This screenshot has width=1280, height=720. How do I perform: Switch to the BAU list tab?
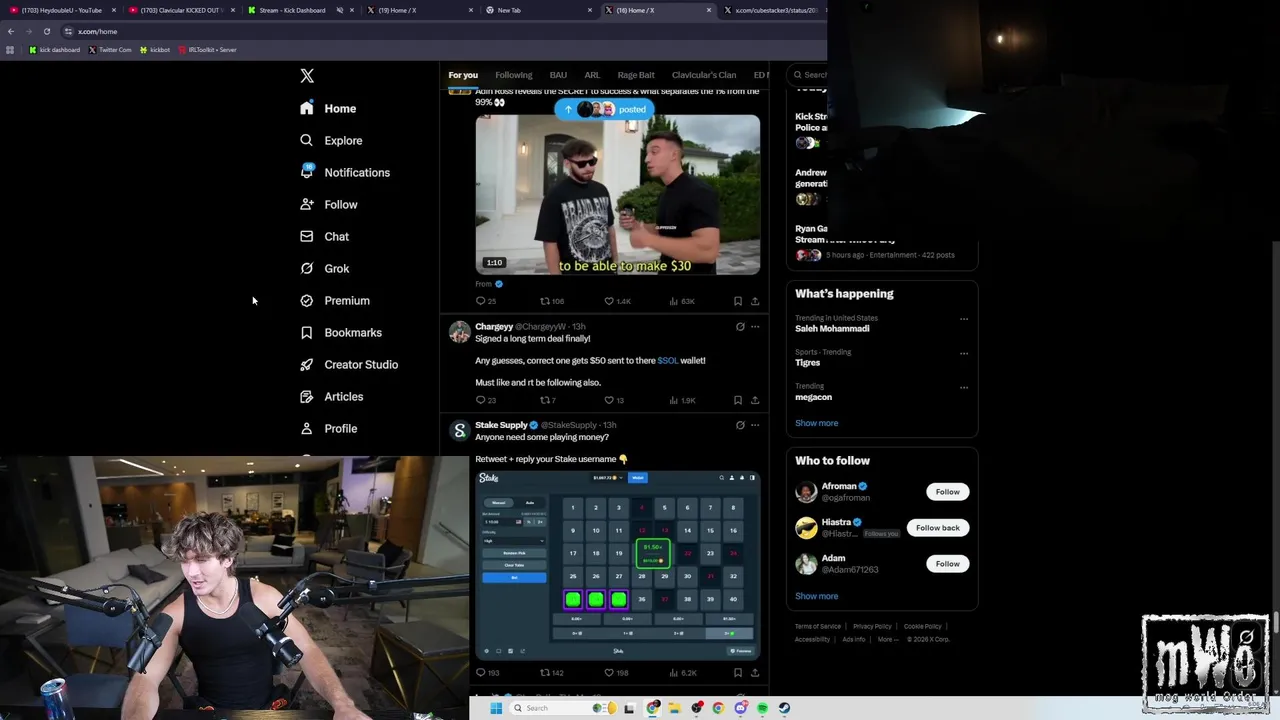[x=558, y=75]
